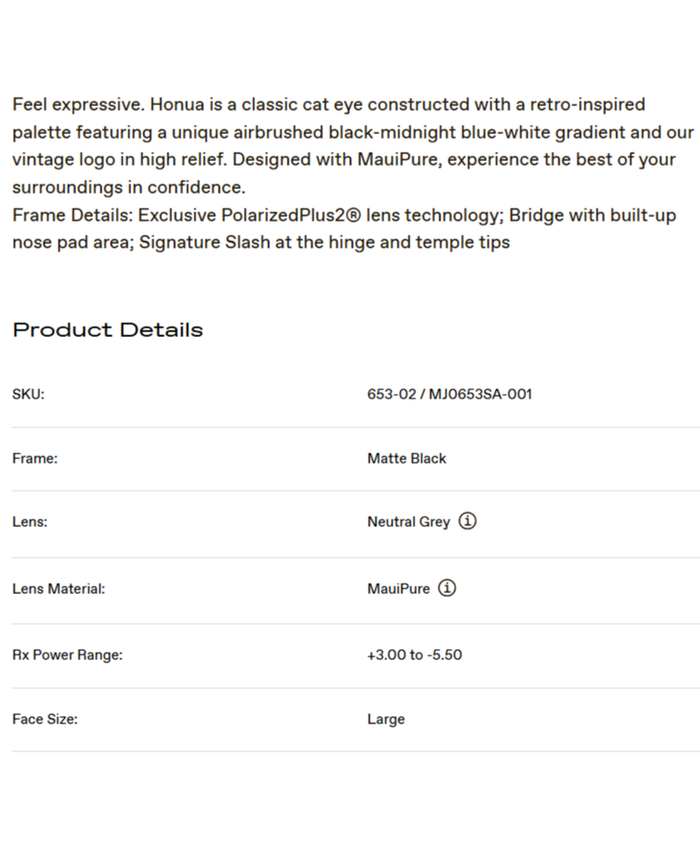Click the Face Size label

click(x=45, y=719)
